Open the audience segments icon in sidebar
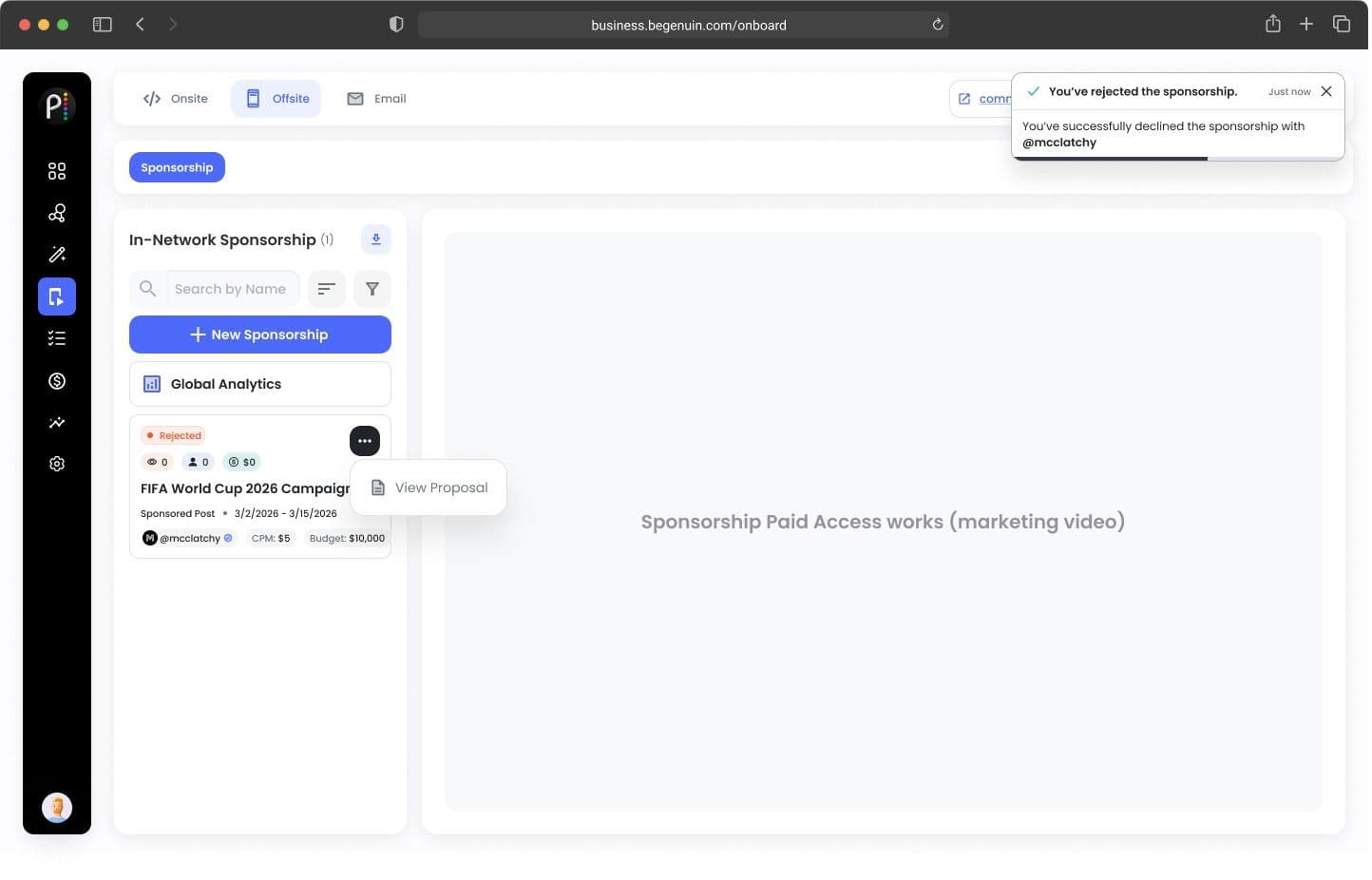 coord(57,213)
